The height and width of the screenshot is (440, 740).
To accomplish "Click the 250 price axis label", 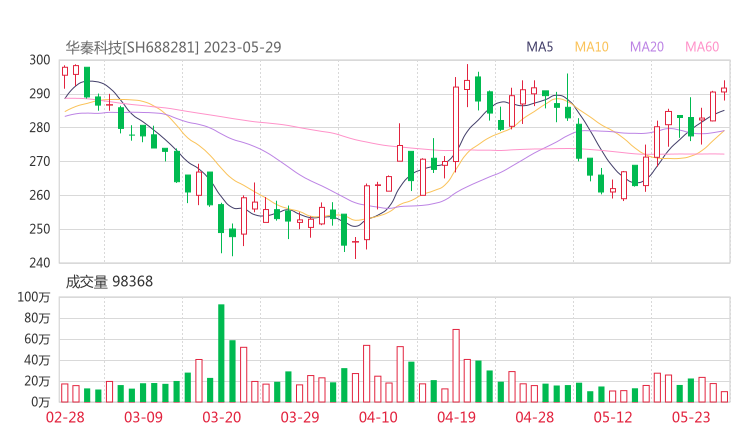I will click(40, 229).
